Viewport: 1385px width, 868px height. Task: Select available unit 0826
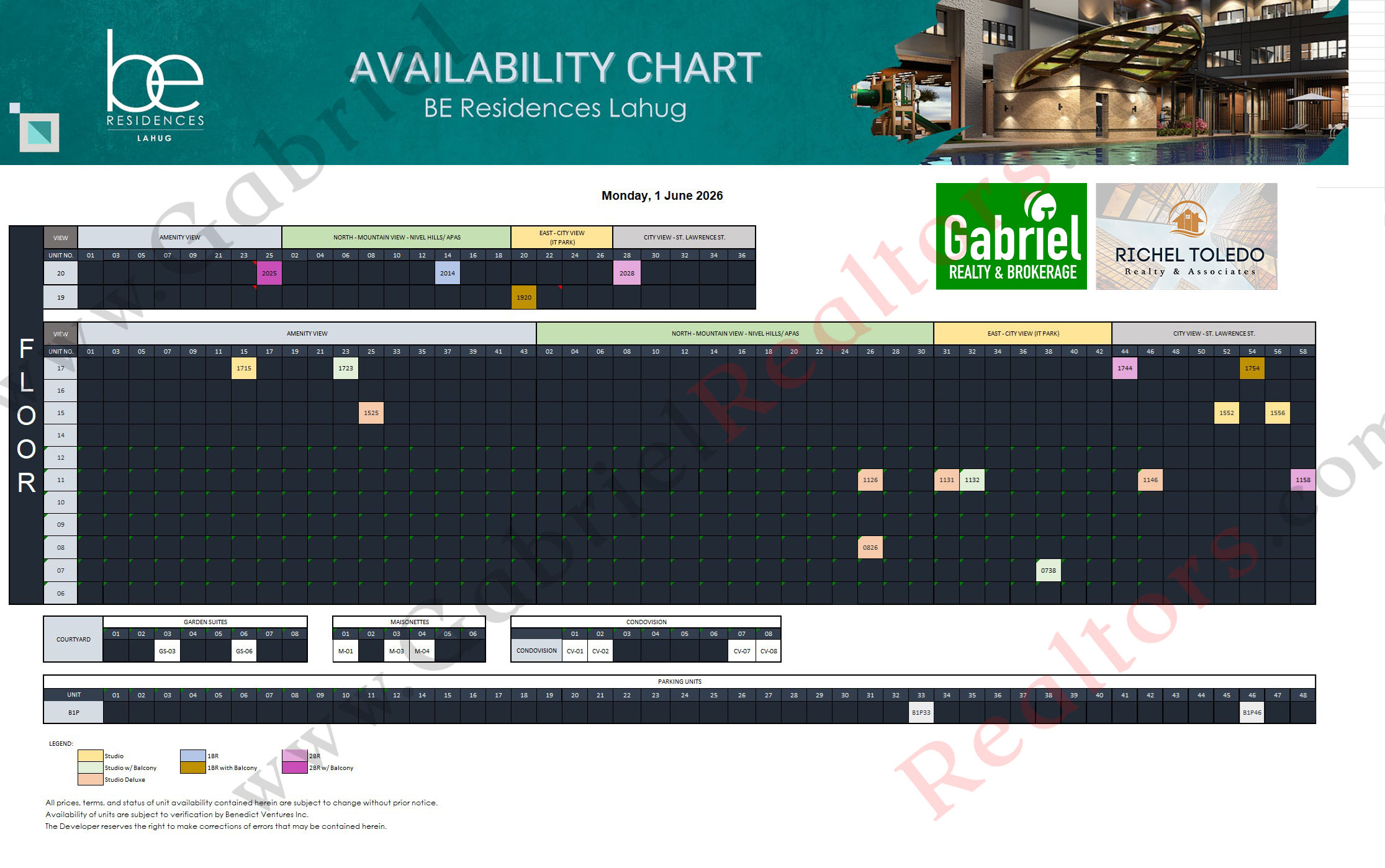pyautogui.click(x=870, y=547)
